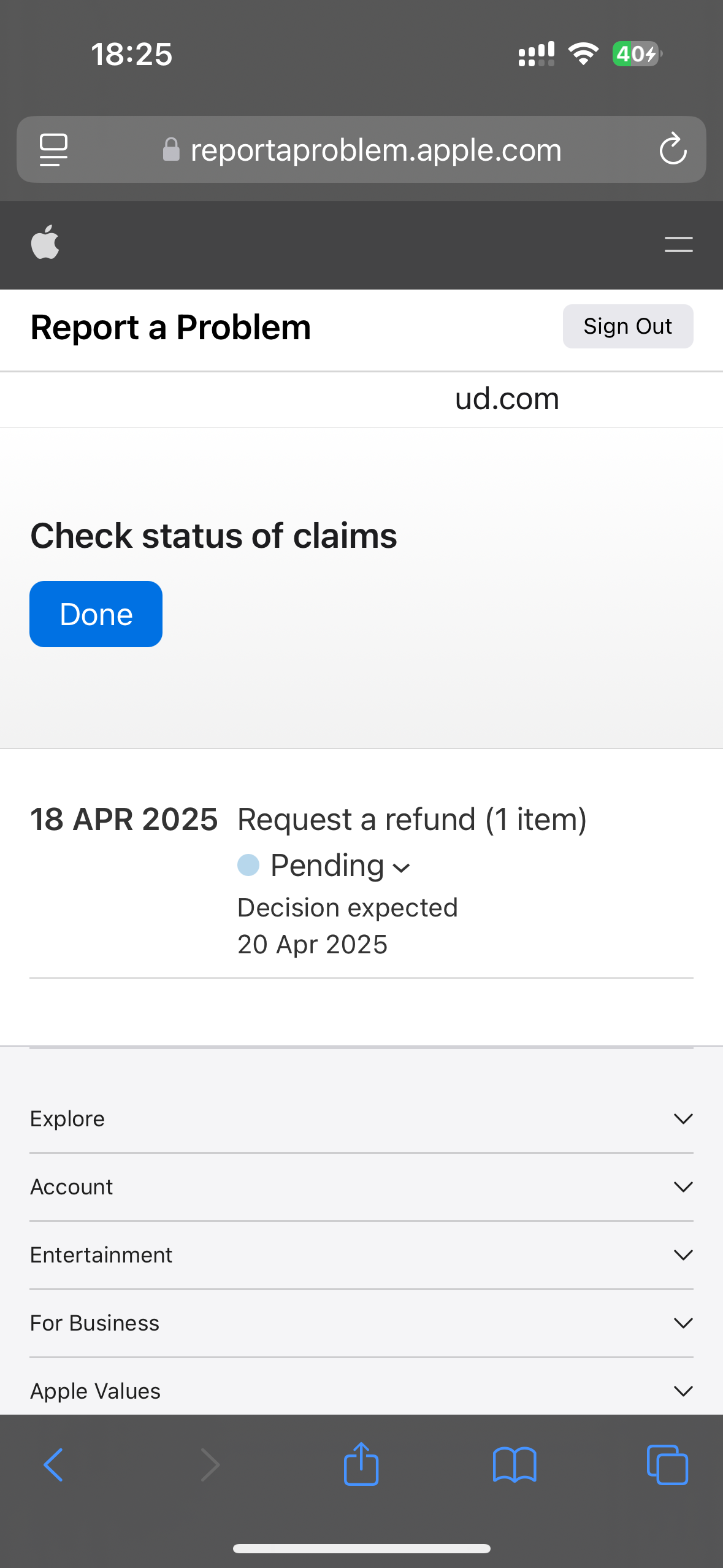The width and height of the screenshot is (723, 1568).
Task: Expand the Apple Values footer section
Action: (x=361, y=1391)
